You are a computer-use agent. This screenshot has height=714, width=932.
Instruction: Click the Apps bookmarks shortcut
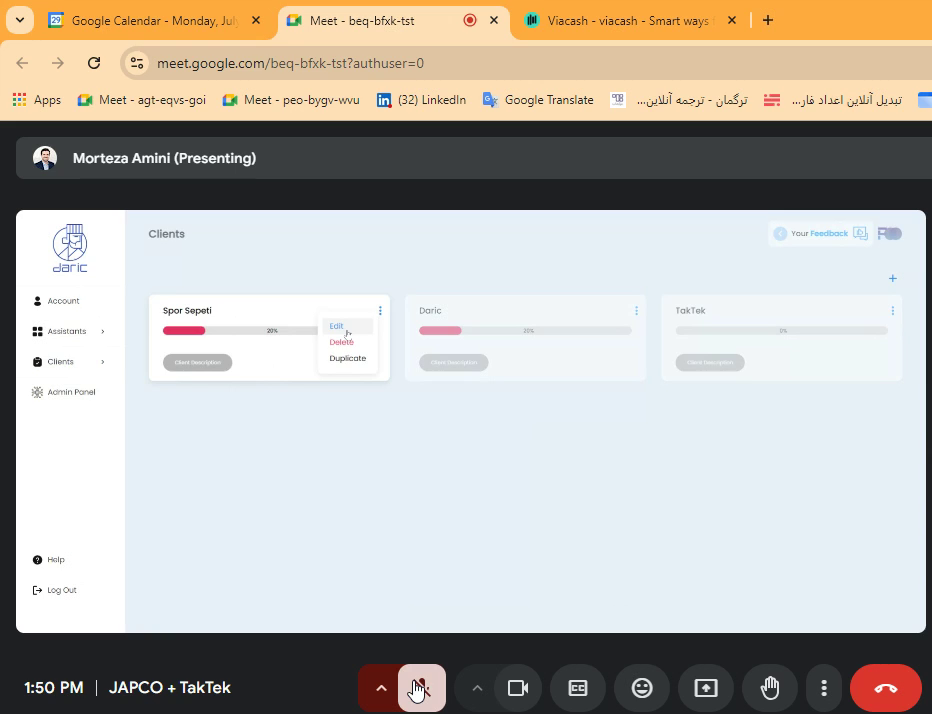pos(36,100)
